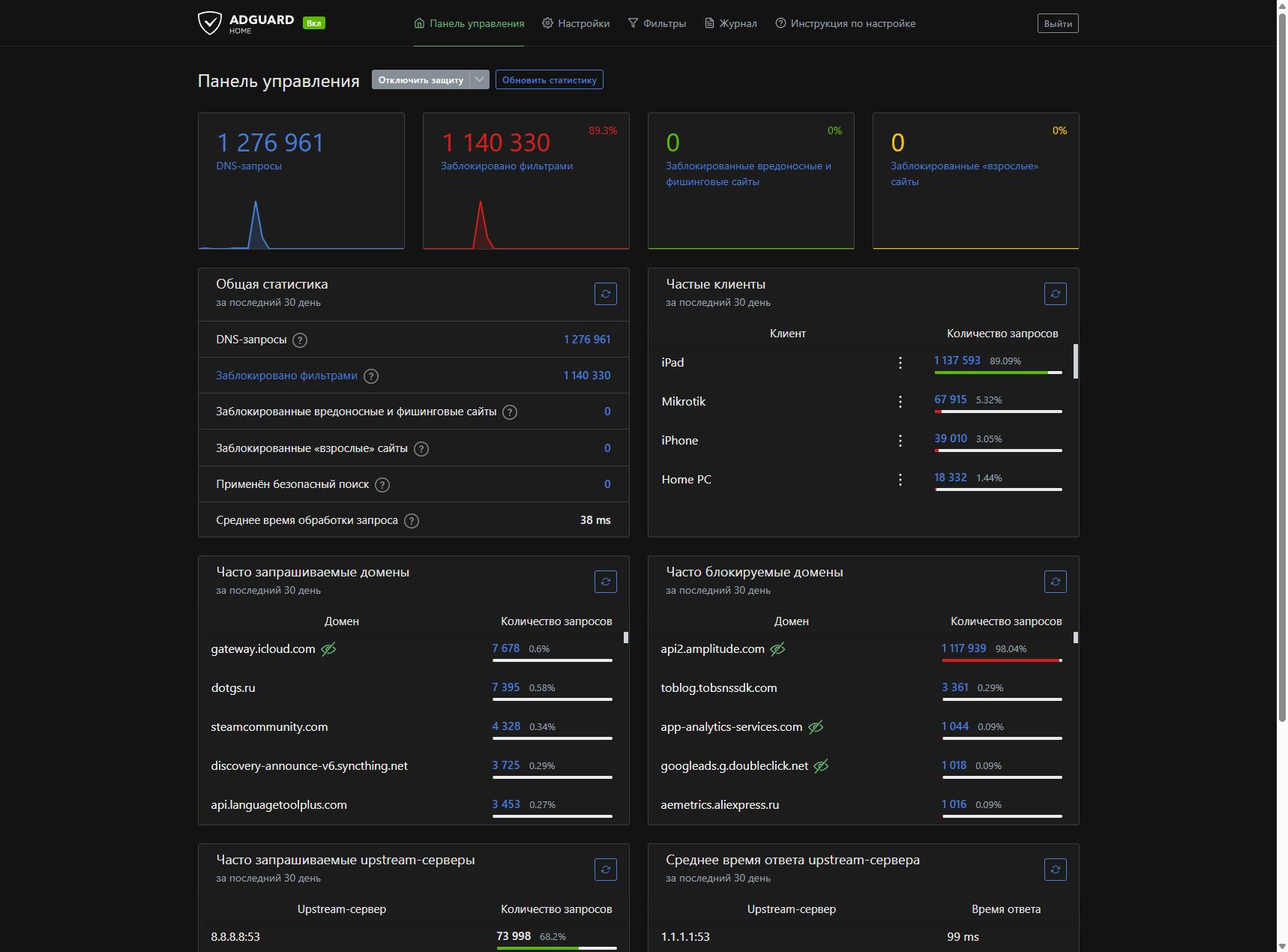Click Mikrotik request count 67 915

click(951, 400)
